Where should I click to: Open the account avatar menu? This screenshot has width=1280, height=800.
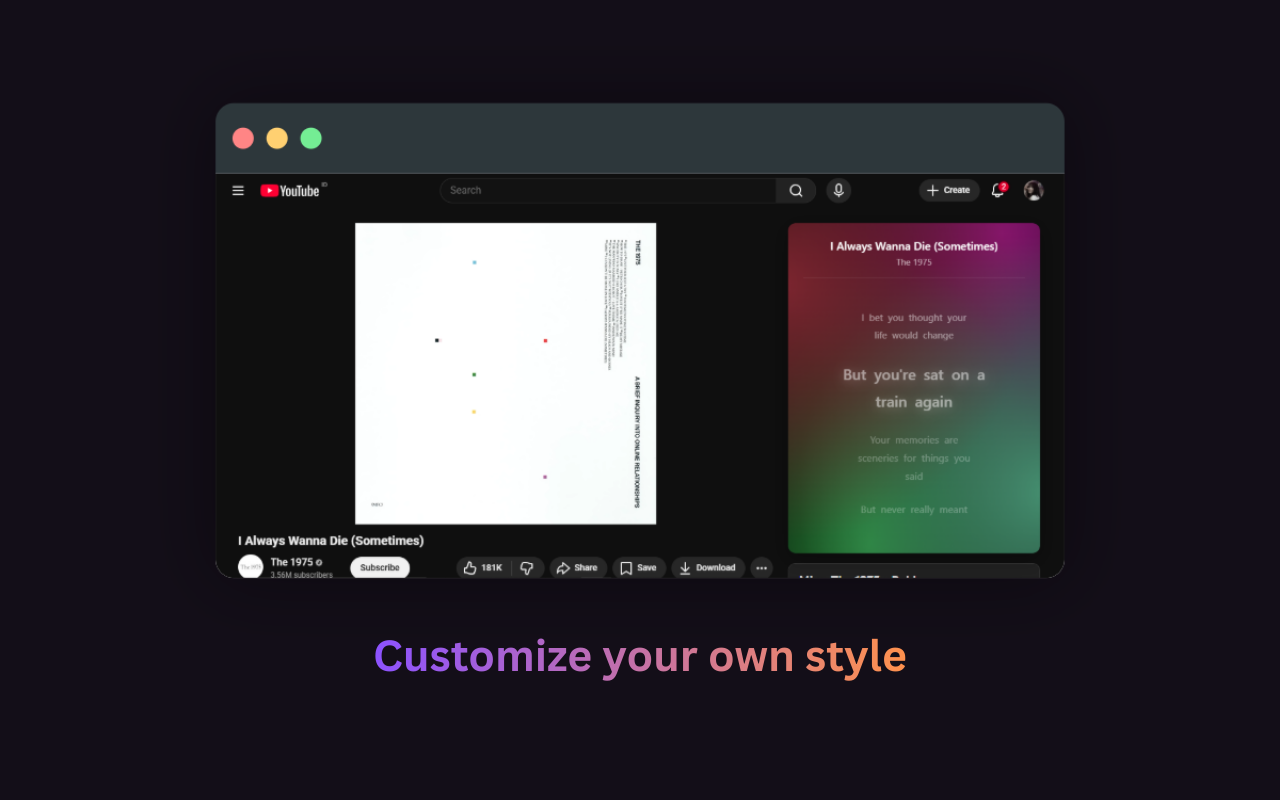pyautogui.click(x=1034, y=190)
